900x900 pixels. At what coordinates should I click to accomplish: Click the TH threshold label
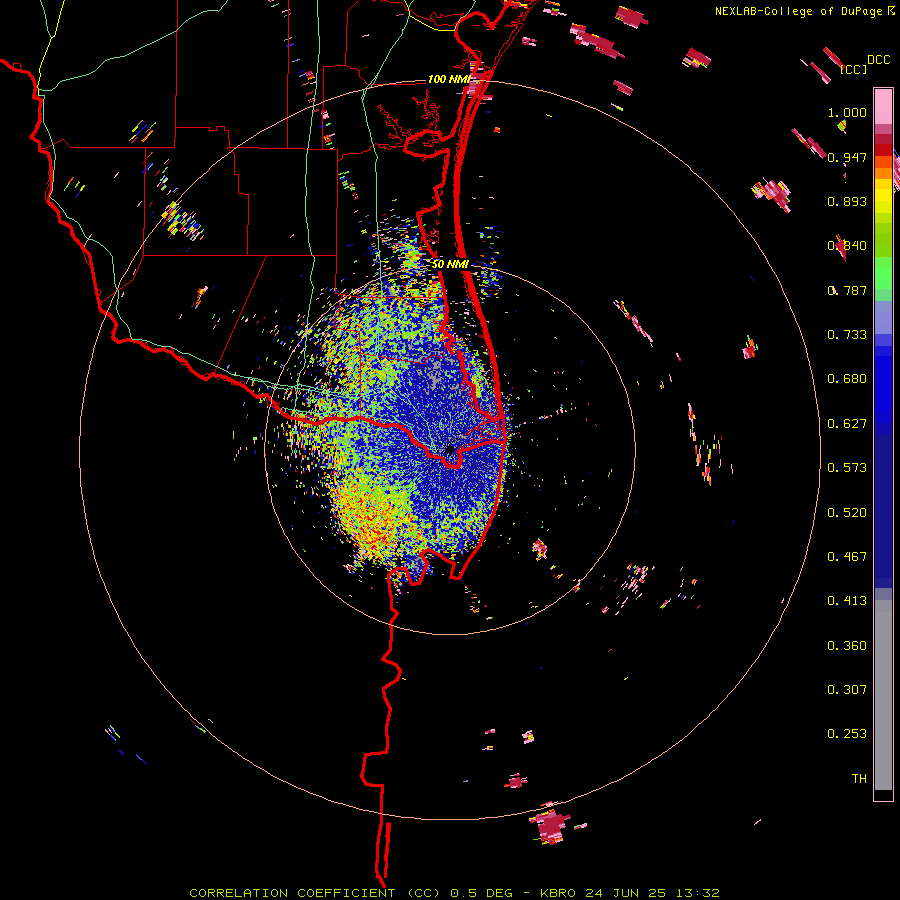[859, 779]
